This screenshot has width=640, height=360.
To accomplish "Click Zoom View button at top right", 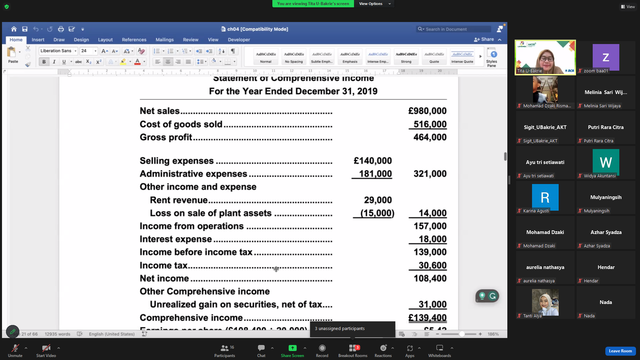I will [628, 7].
